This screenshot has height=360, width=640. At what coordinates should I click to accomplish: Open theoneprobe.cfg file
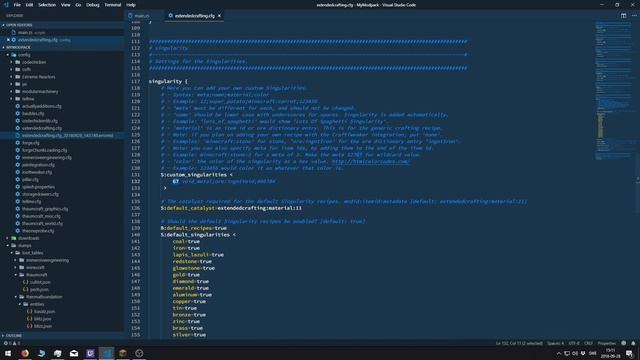click(x=38, y=231)
